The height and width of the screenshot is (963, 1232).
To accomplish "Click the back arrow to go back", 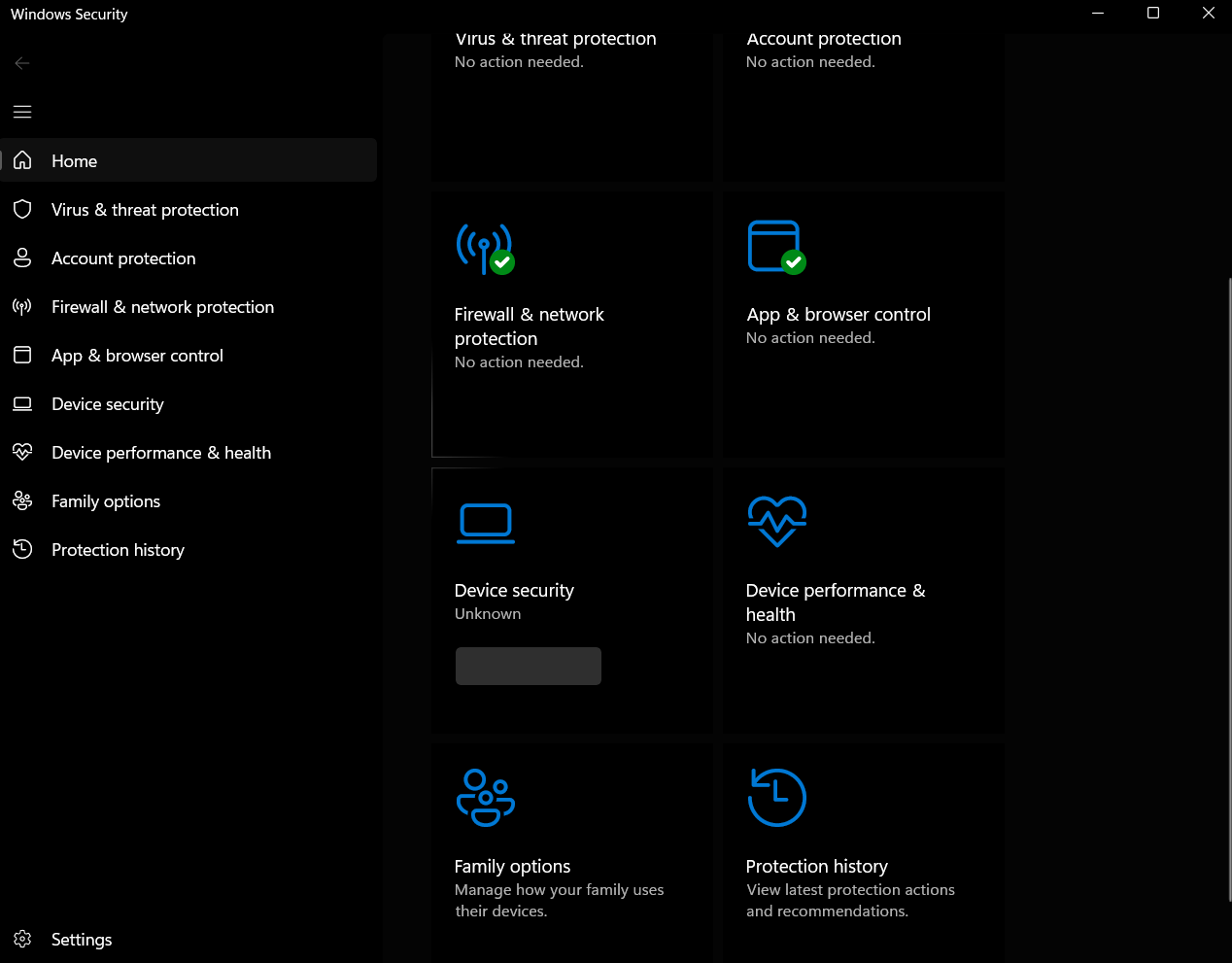I will 21,62.
